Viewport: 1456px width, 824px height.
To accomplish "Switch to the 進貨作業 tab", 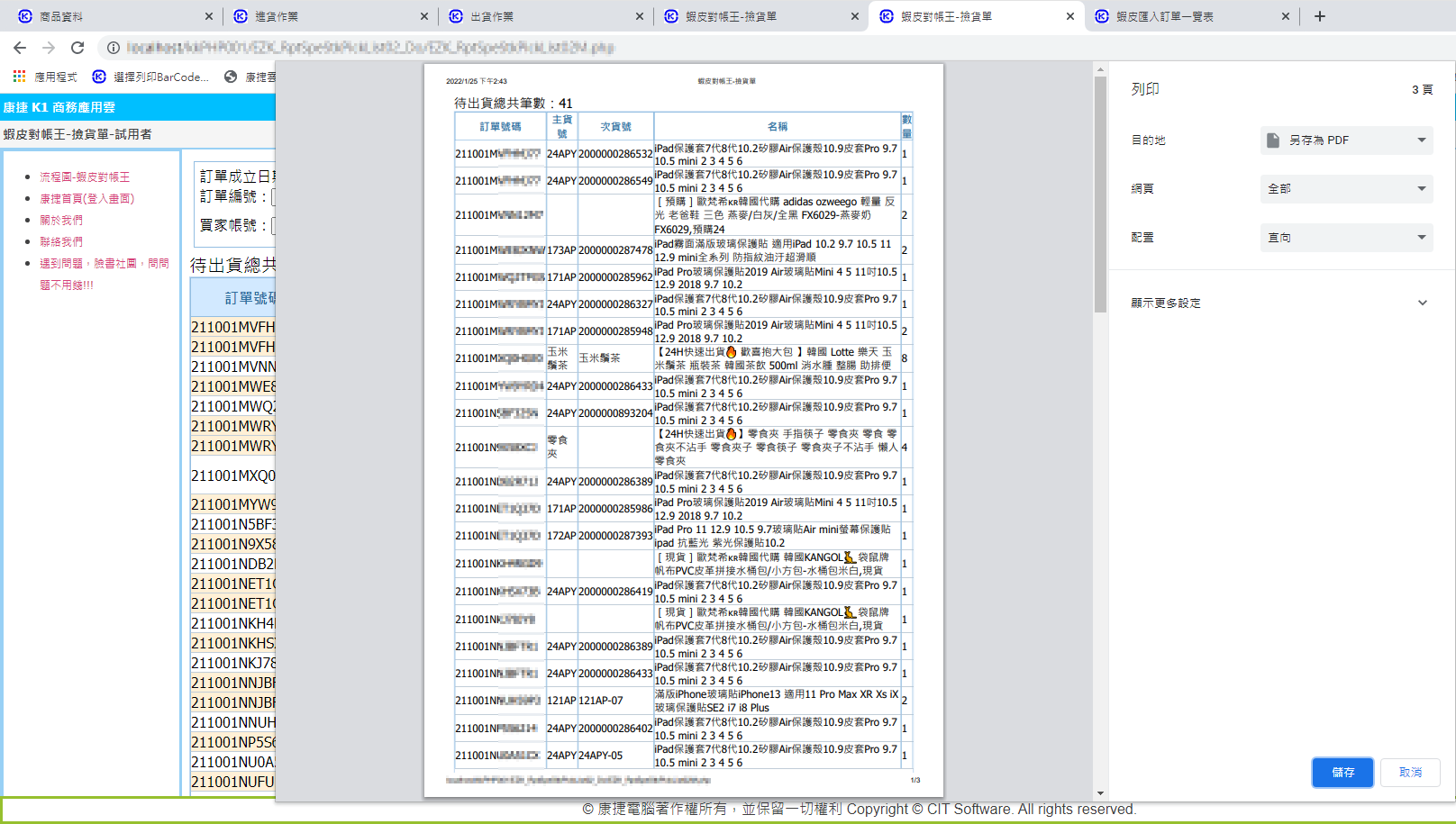I will (x=324, y=16).
